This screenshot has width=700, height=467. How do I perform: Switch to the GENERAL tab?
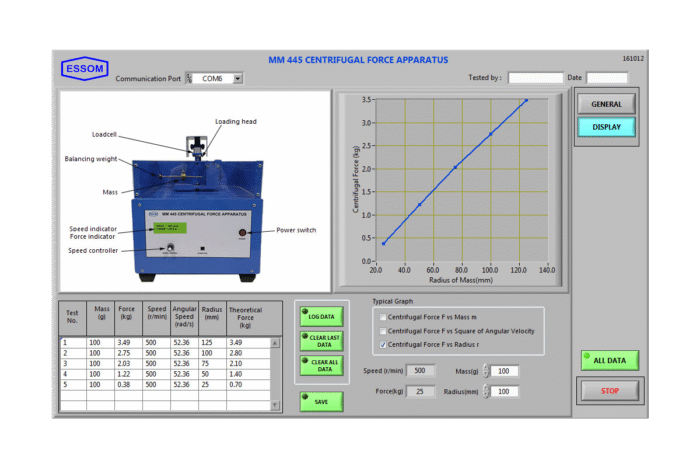click(606, 104)
